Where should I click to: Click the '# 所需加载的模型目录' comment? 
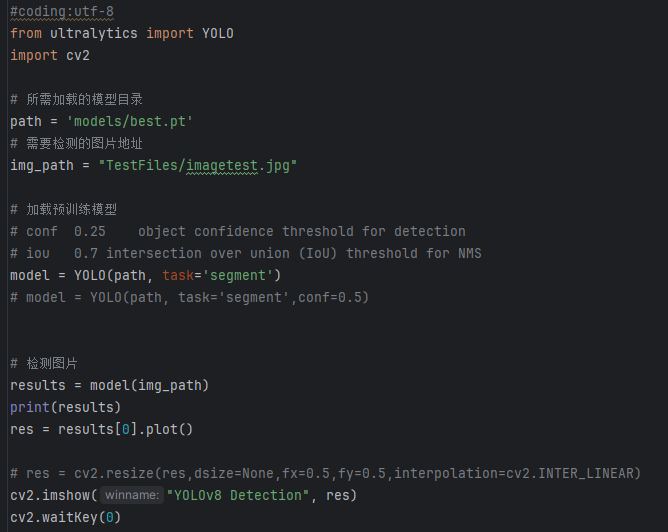pos(76,99)
